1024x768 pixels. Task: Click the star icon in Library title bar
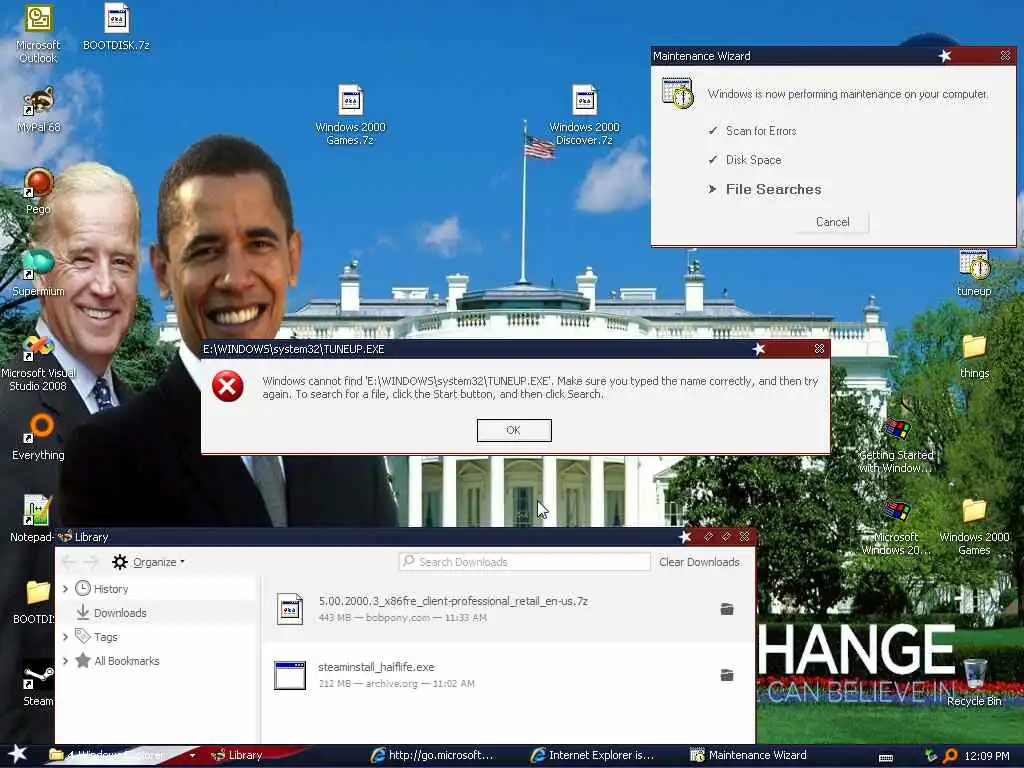(x=684, y=536)
